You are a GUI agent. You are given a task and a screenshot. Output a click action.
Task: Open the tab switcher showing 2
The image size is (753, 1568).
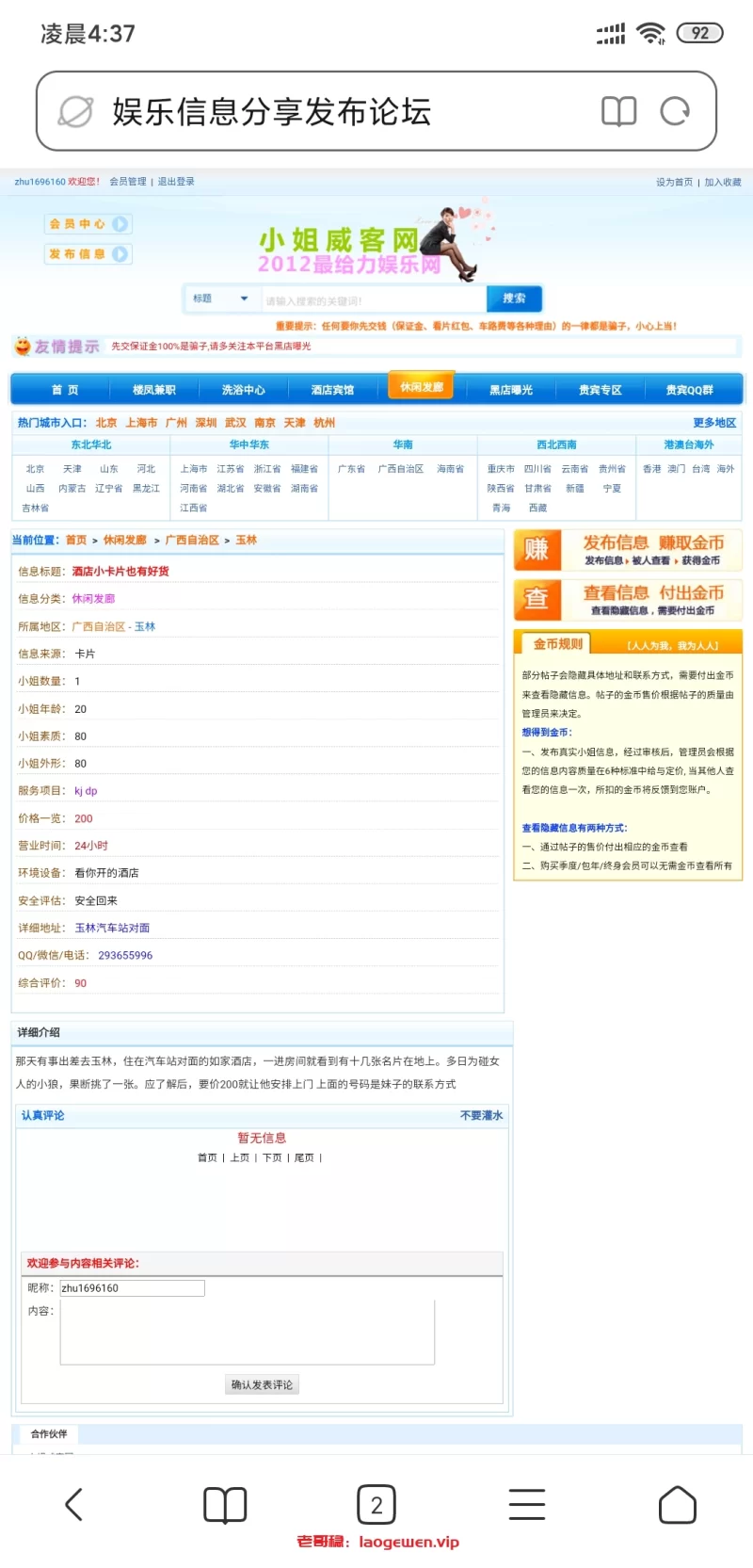[x=376, y=1504]
